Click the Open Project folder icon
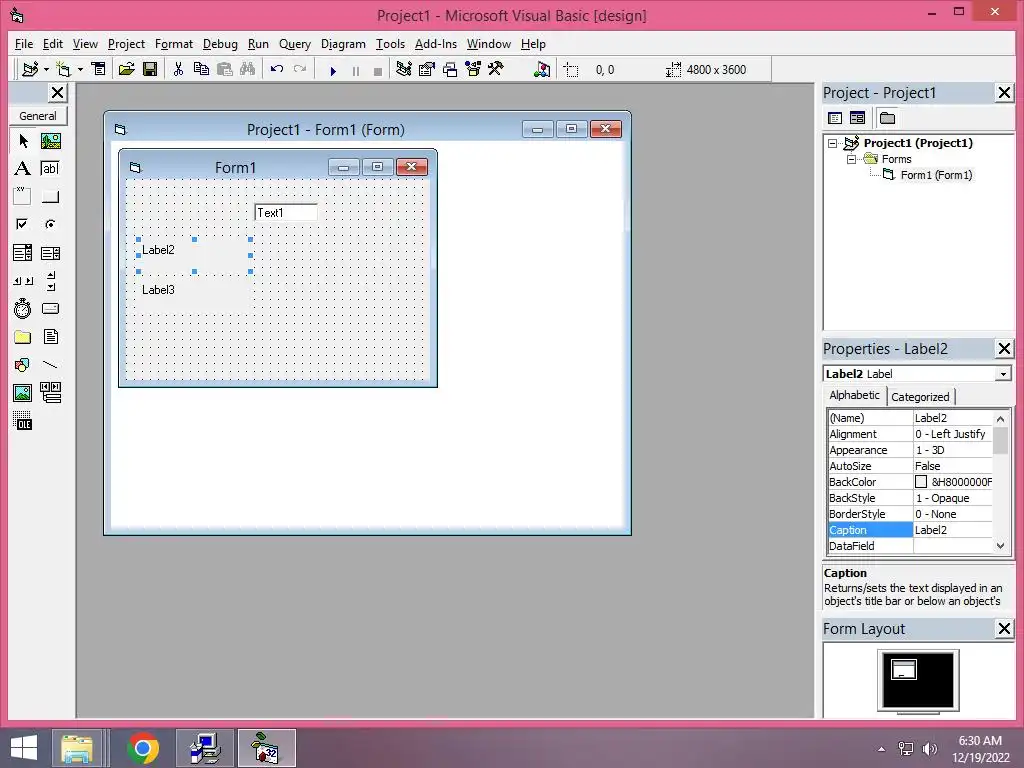 coord(127,69)
